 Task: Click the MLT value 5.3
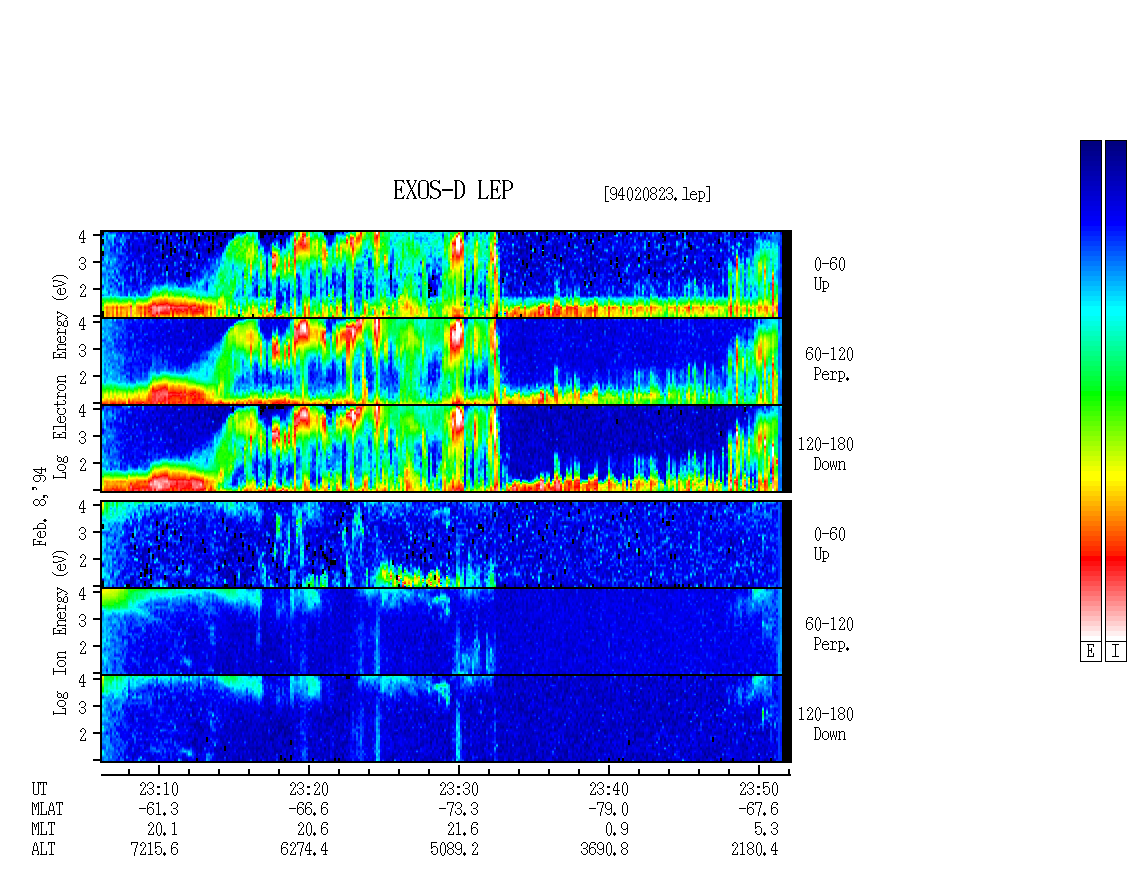tap(767, 830)
